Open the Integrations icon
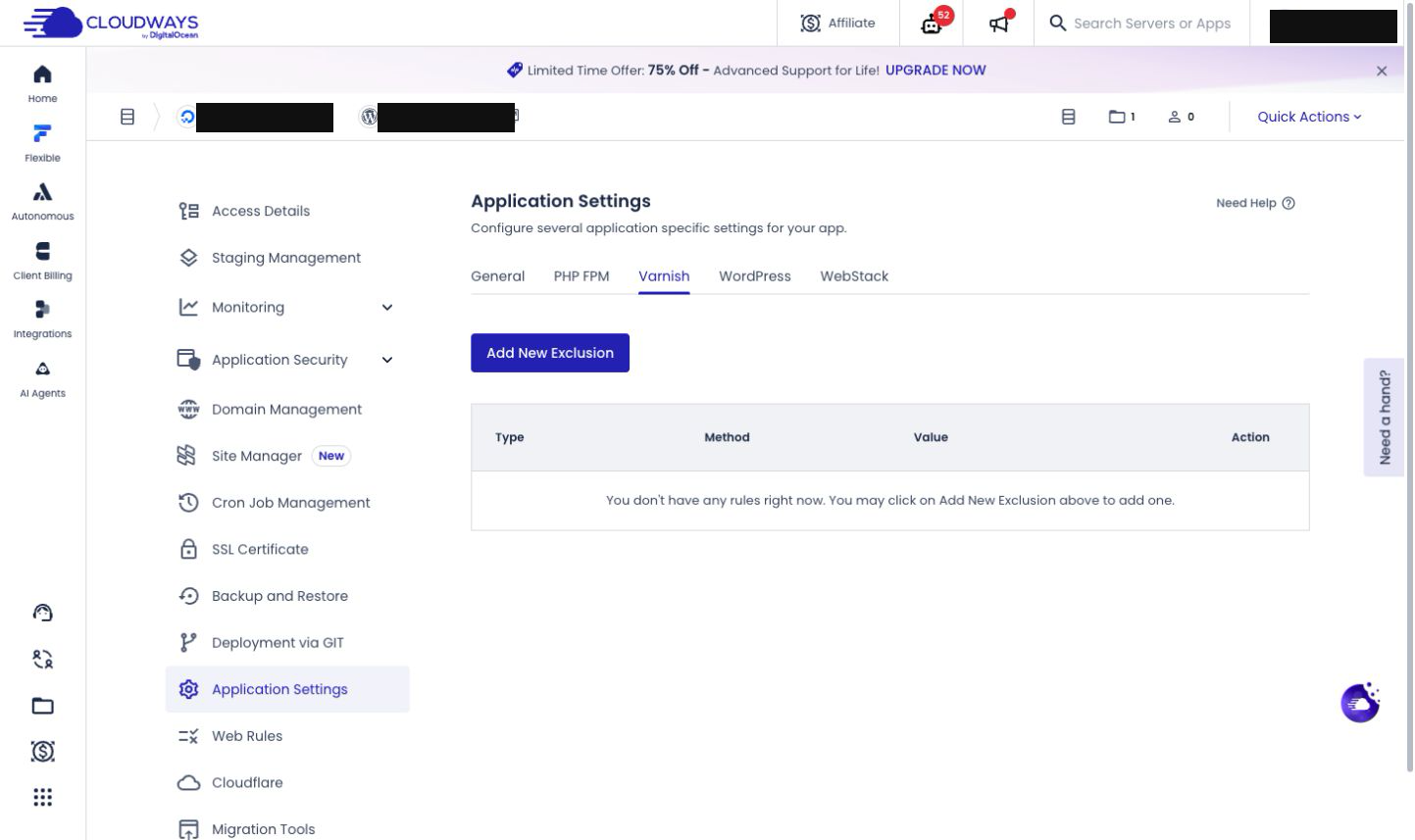Screen dimensions: 1415x840 (x=42, y=320)
